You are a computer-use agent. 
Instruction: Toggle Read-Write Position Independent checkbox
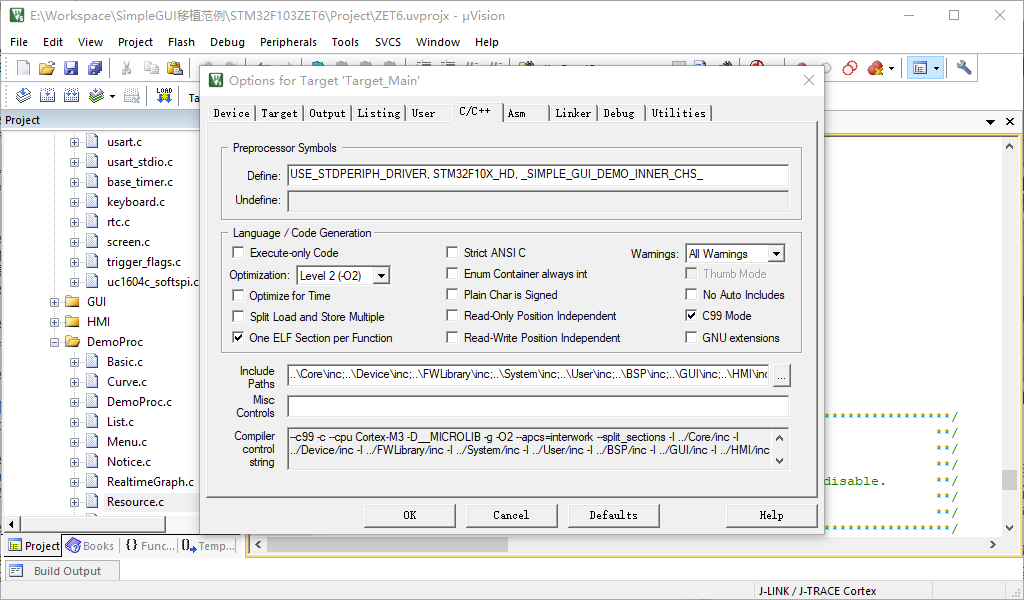pos(452,337)
